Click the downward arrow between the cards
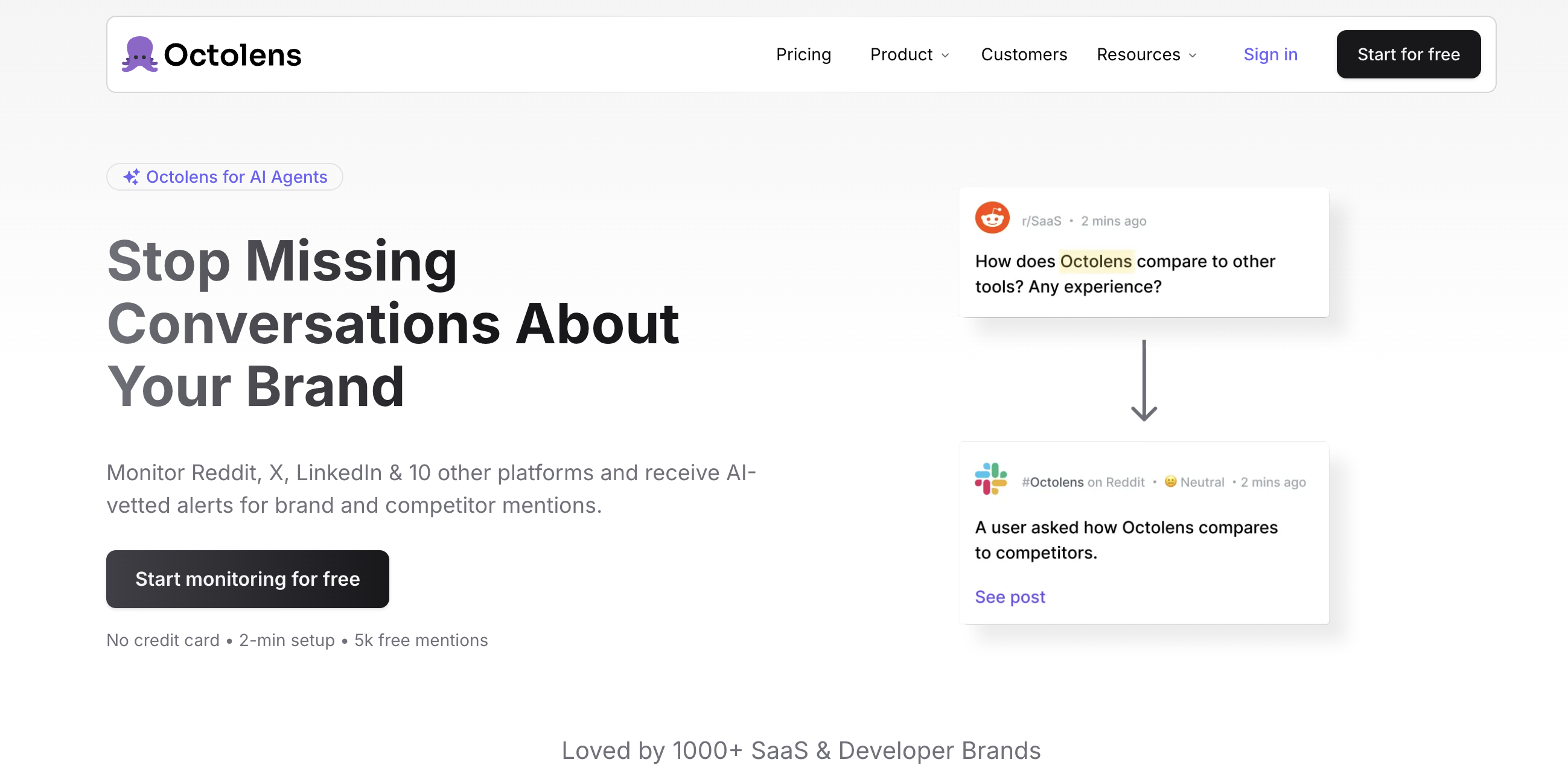This screenshot has width=1568, height=771. click(1143, 381)
